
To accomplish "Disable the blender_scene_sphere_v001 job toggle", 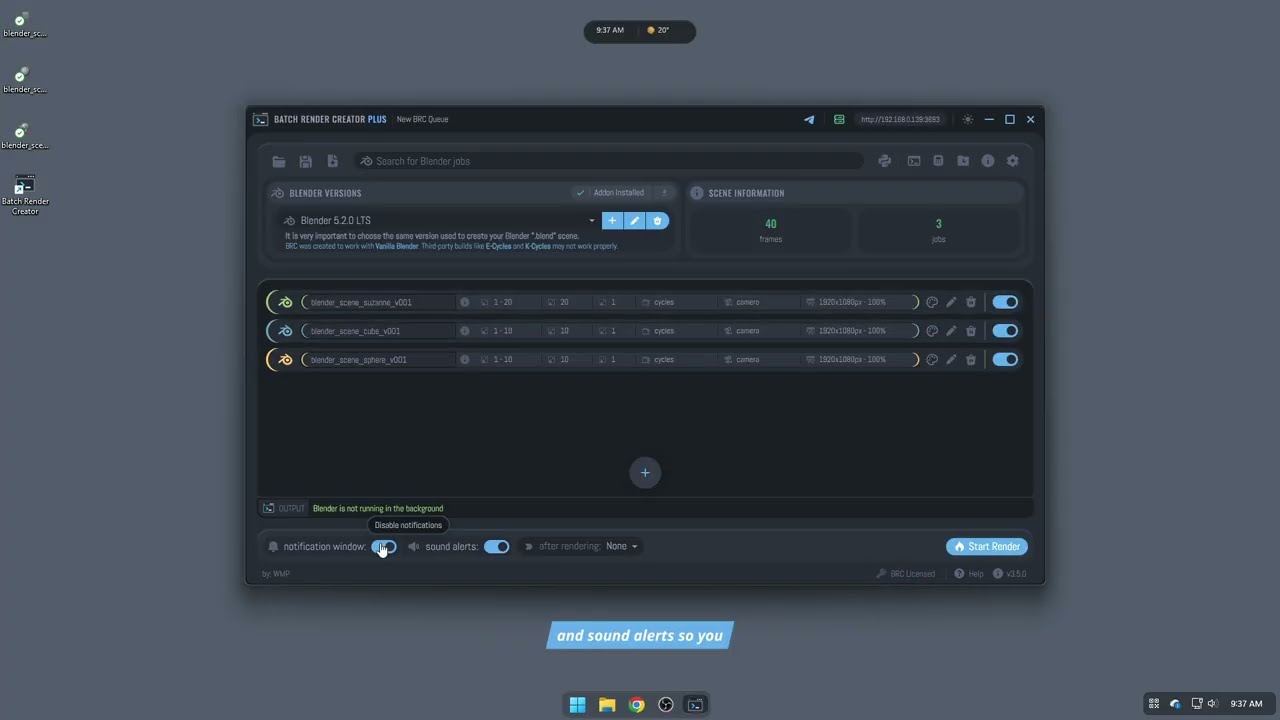I will [x=1005, y=360].
